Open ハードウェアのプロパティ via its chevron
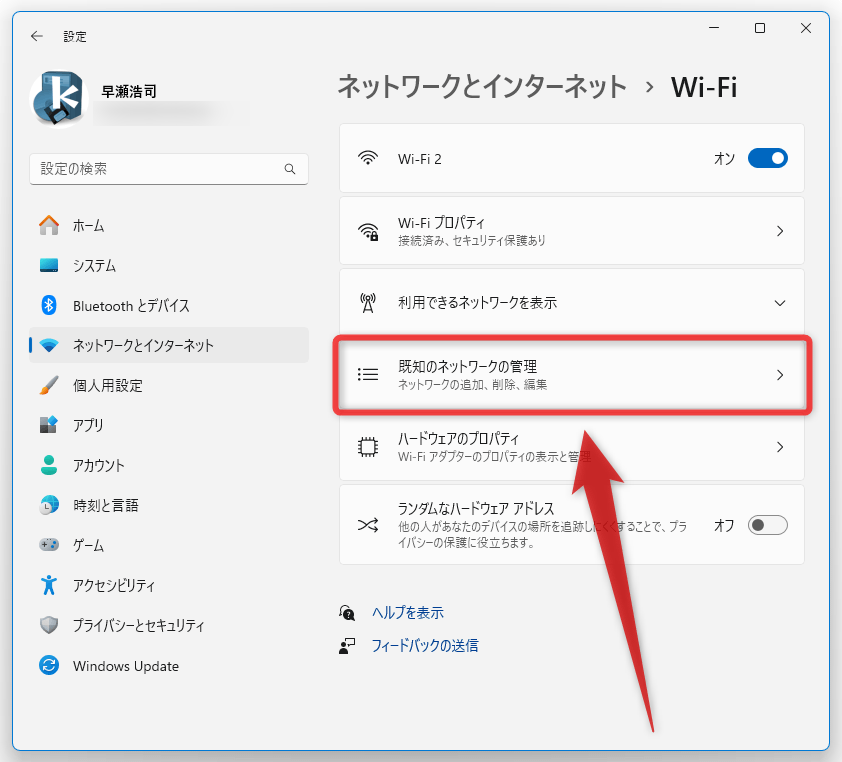 click(780, 447)
